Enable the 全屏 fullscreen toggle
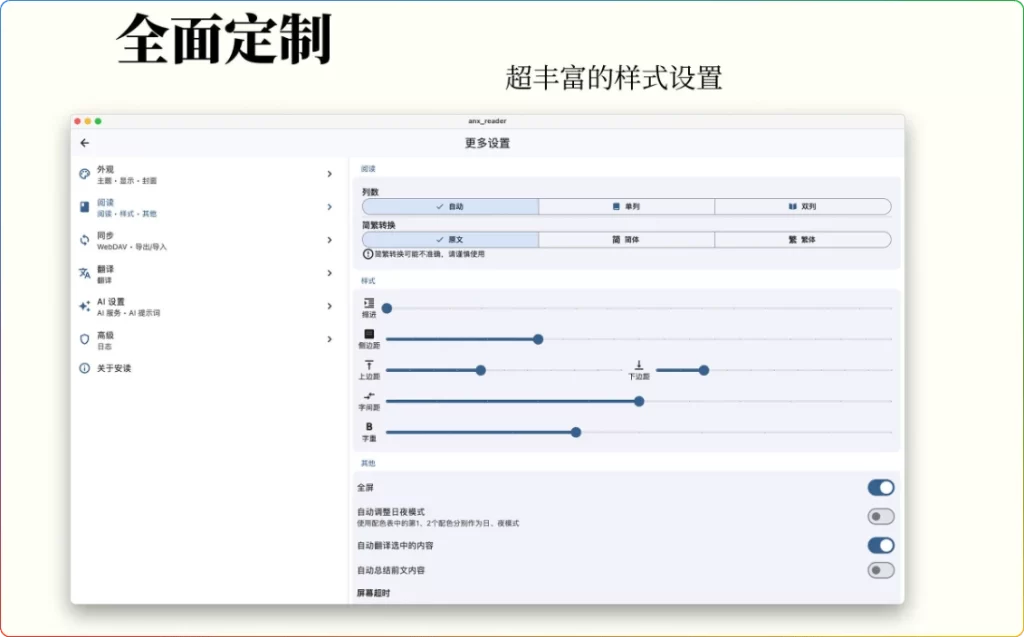The image size is (1024, 637). tap(879, 487)
